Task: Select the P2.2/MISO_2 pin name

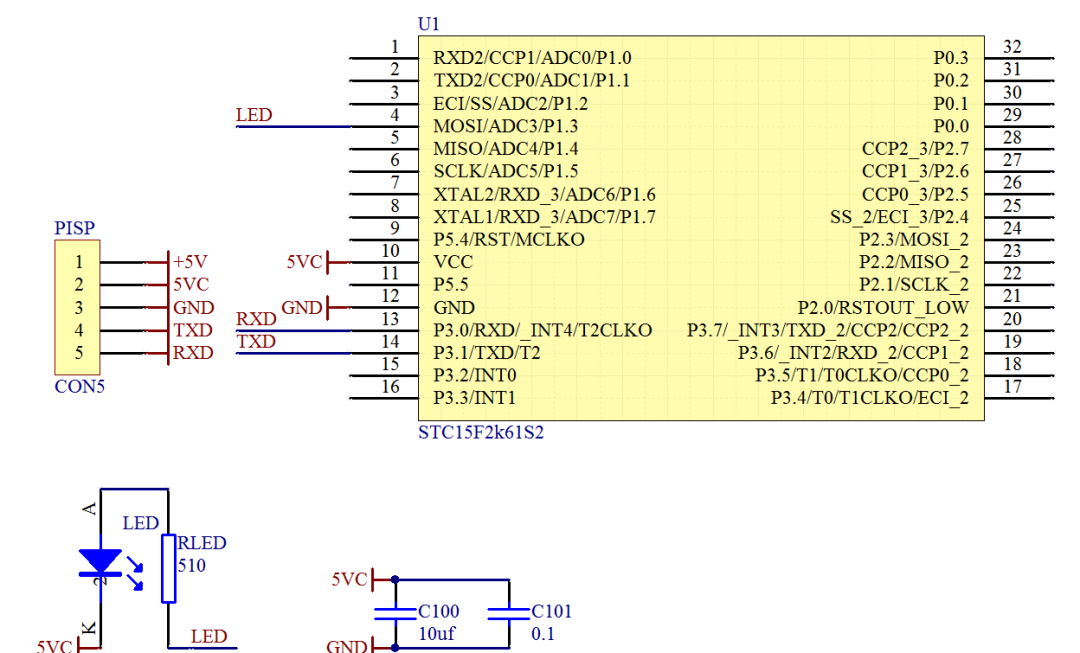Action: [914, 262]
